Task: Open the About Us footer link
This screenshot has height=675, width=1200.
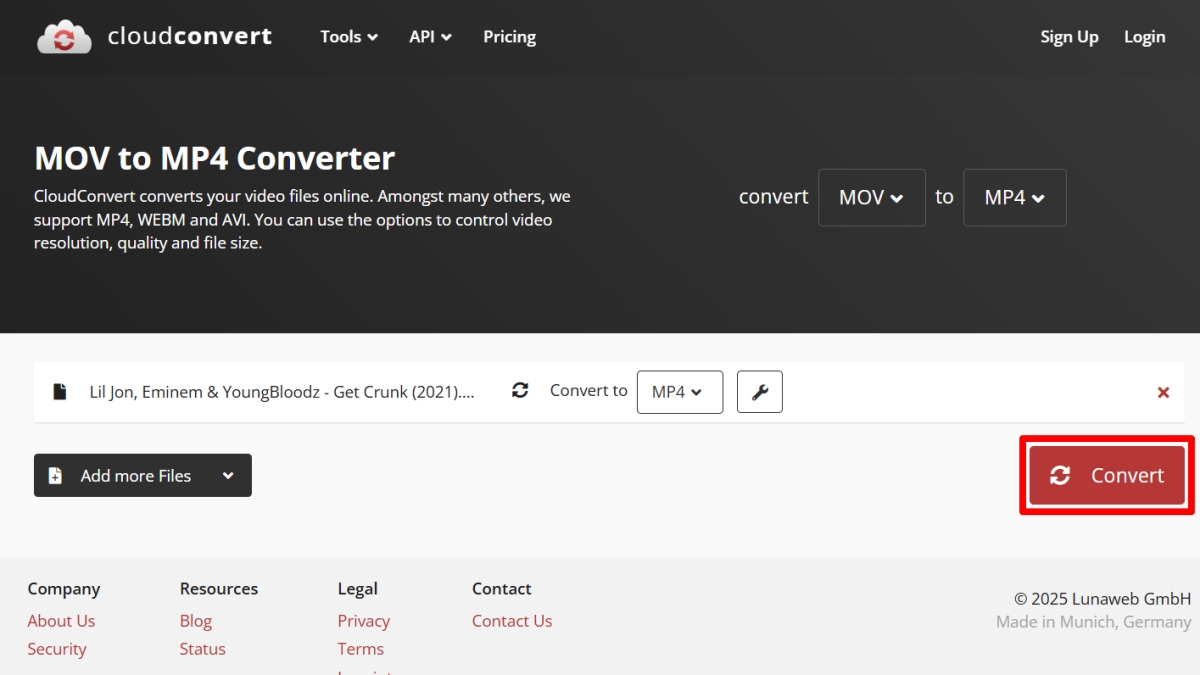Action: pos(61,621)
